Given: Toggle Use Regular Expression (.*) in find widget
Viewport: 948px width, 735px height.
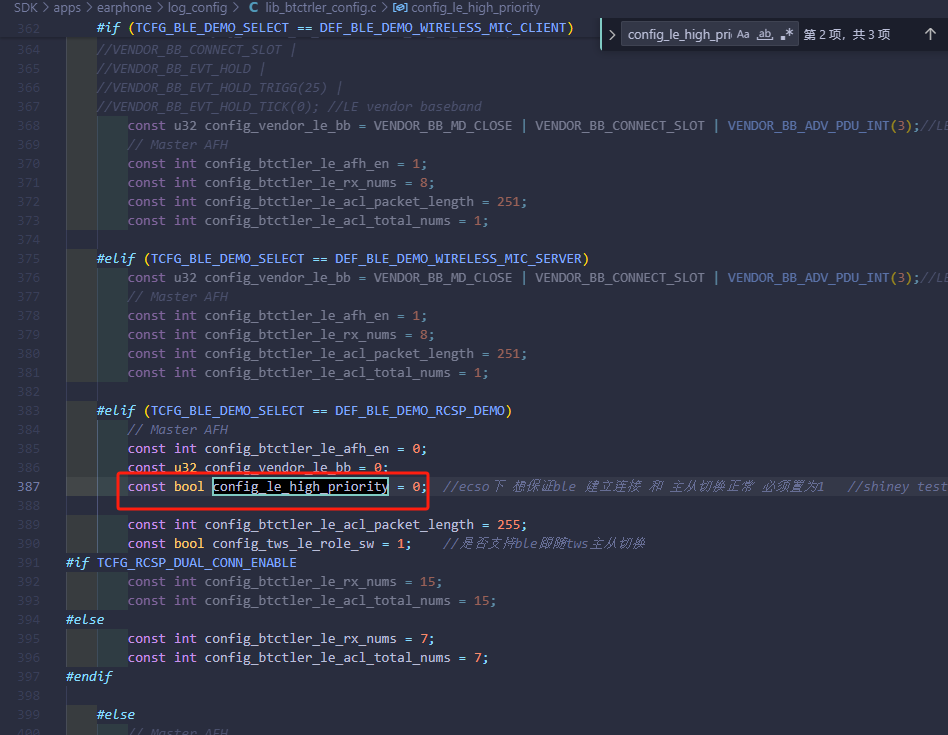Looking at the screenshot, I should coord(787,34).
